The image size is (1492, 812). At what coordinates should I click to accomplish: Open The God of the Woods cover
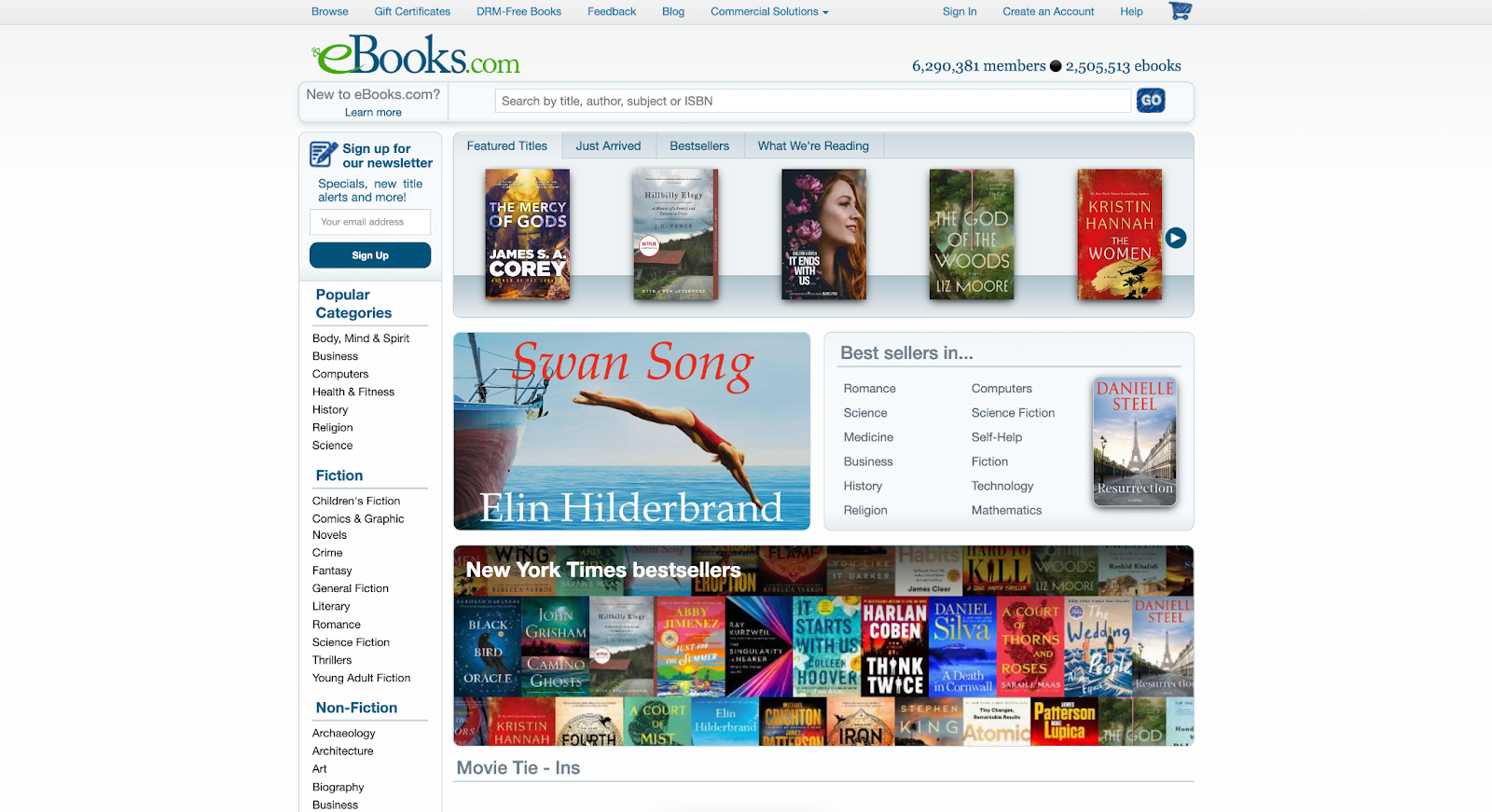pyautogui.click(x=972, y=234)
